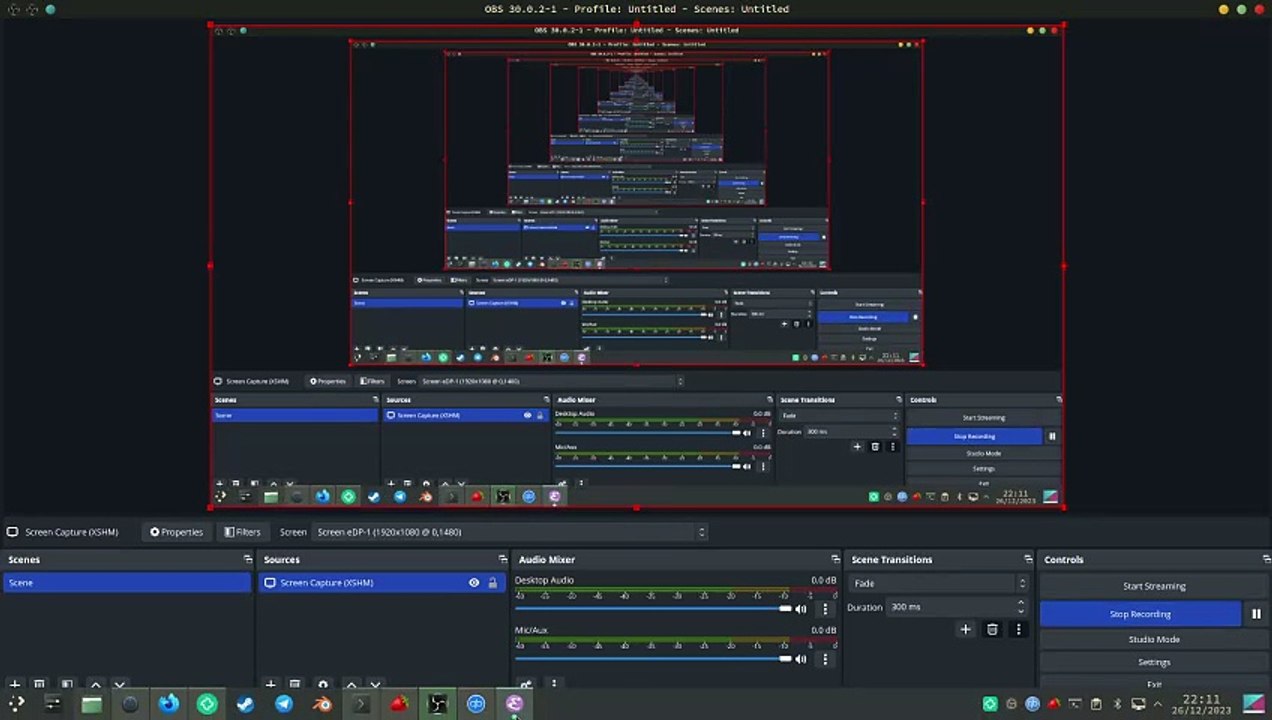Expand hidden system tray icons arrow
This screenshot has height=720, width=1272.
pos(1159,704)
